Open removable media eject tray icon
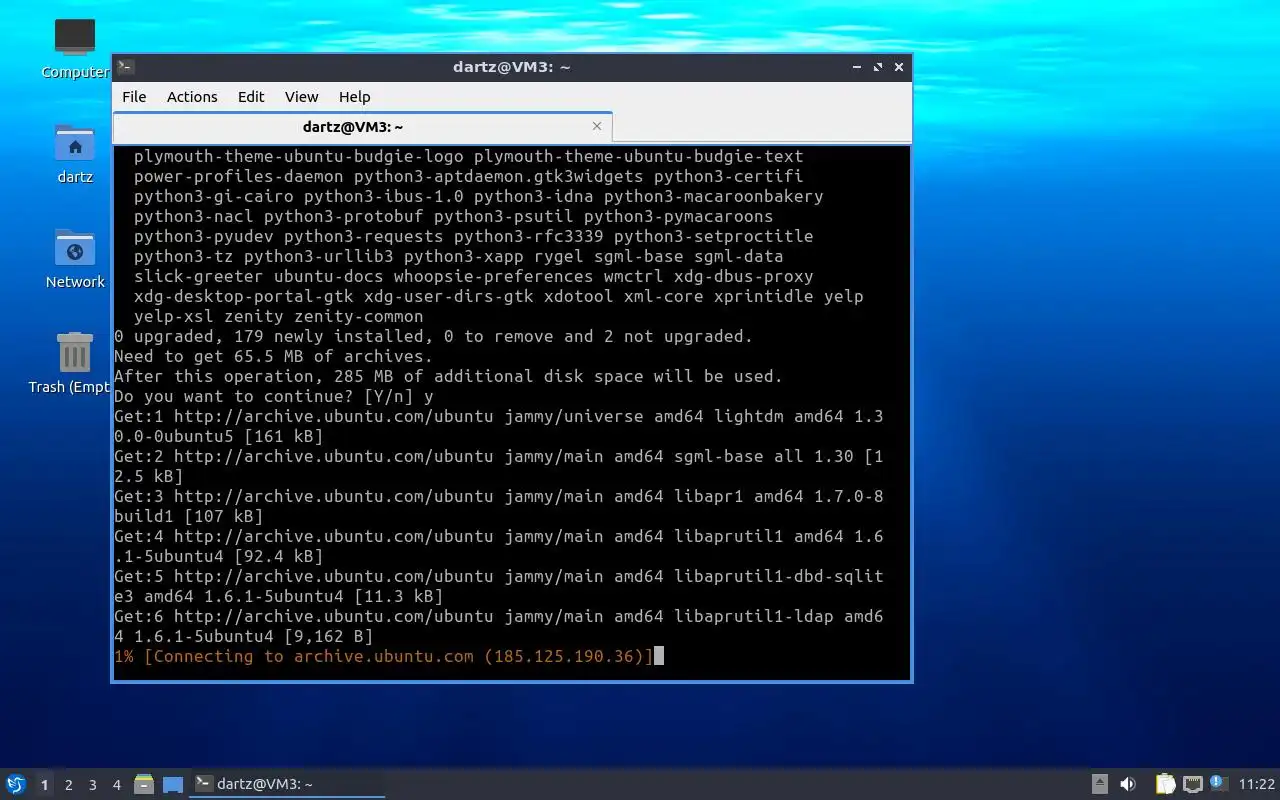This screenshot has width=1280, height=800. click(1099, 785)
